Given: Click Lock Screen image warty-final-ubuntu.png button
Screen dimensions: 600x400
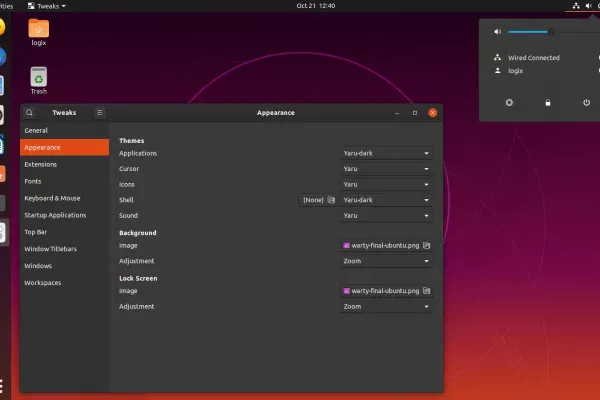Looking at the screenshot, I should click(x=386, y=291).
